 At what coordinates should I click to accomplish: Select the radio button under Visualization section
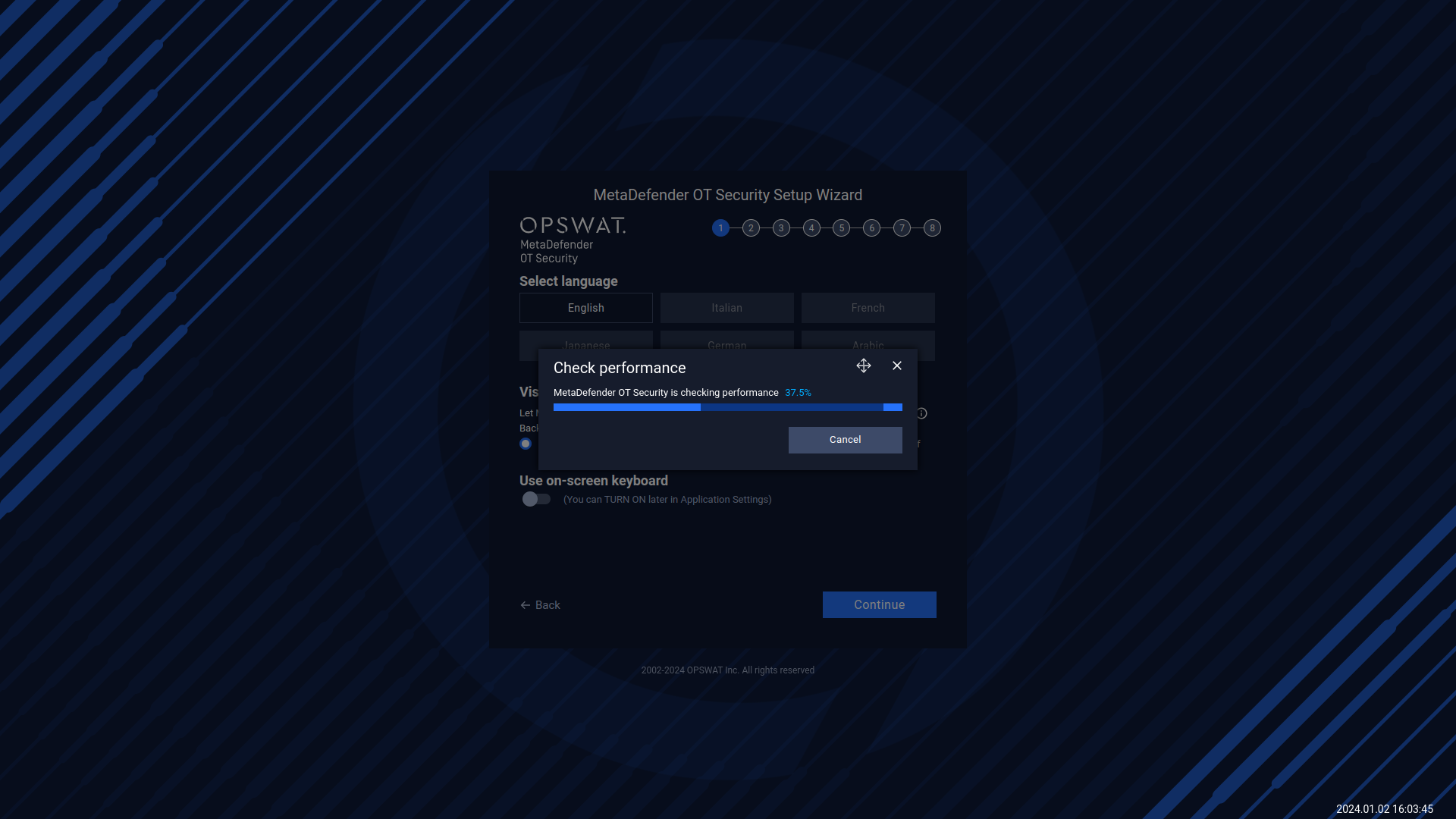pyautogui.click(x=526, y=444)
